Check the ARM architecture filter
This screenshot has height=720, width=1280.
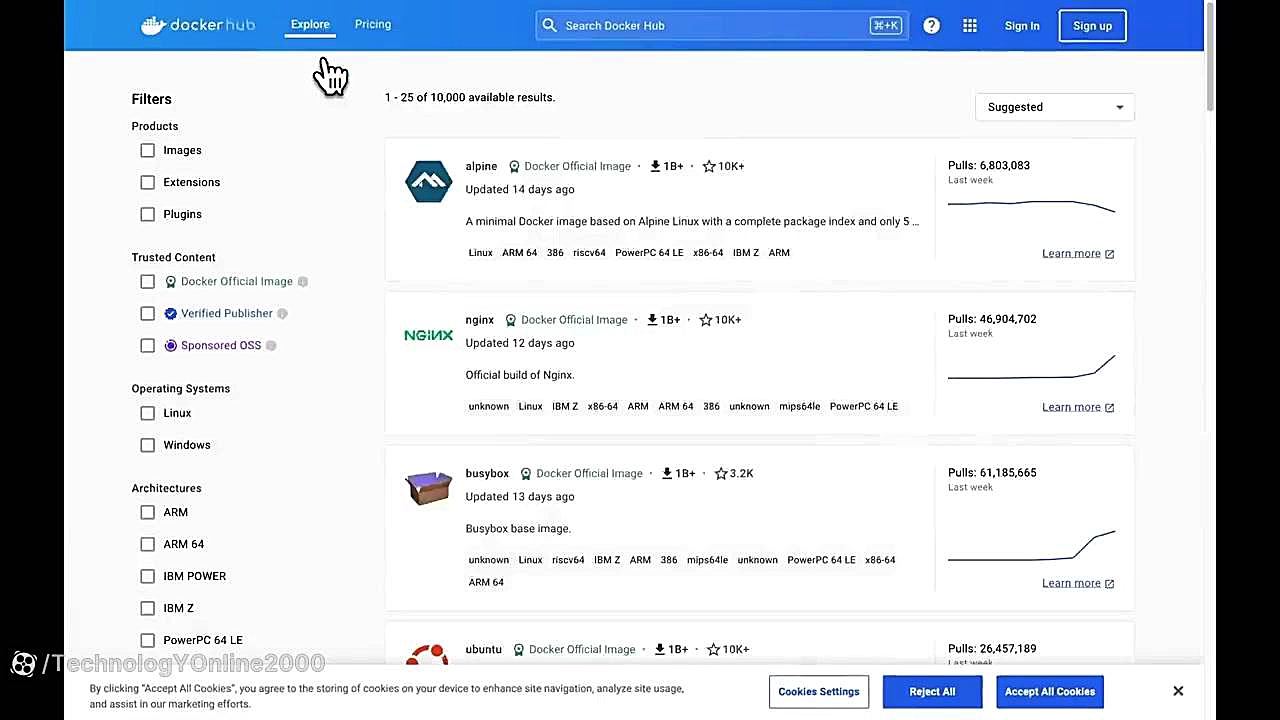148,512
